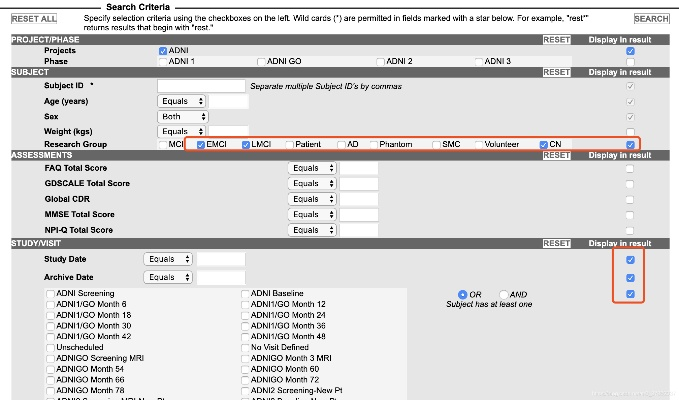Reset the Project/Phase section
The image size is (679, 400).
[556, 39]
